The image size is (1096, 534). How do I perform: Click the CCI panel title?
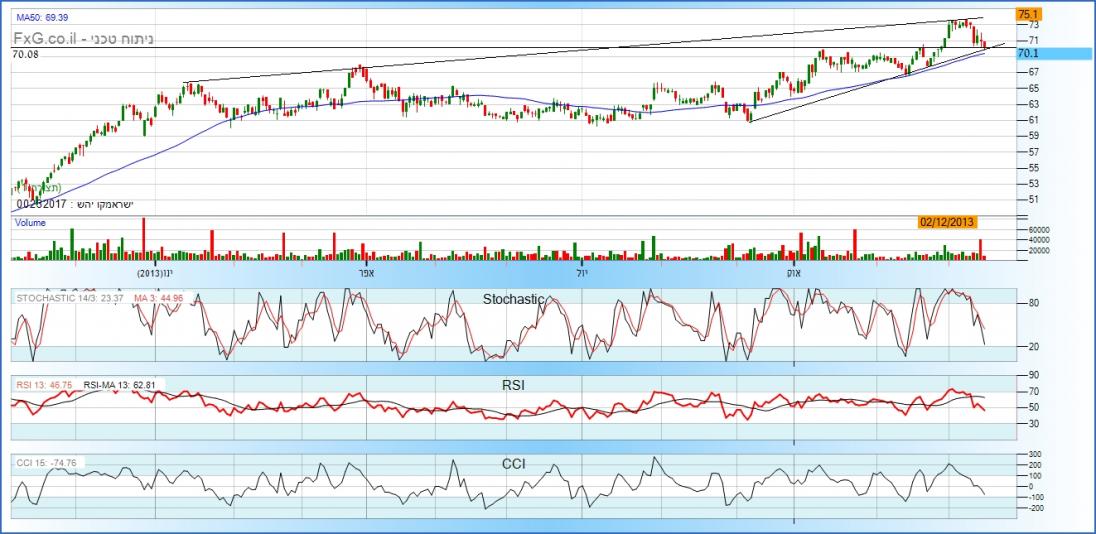pos(514,463)
